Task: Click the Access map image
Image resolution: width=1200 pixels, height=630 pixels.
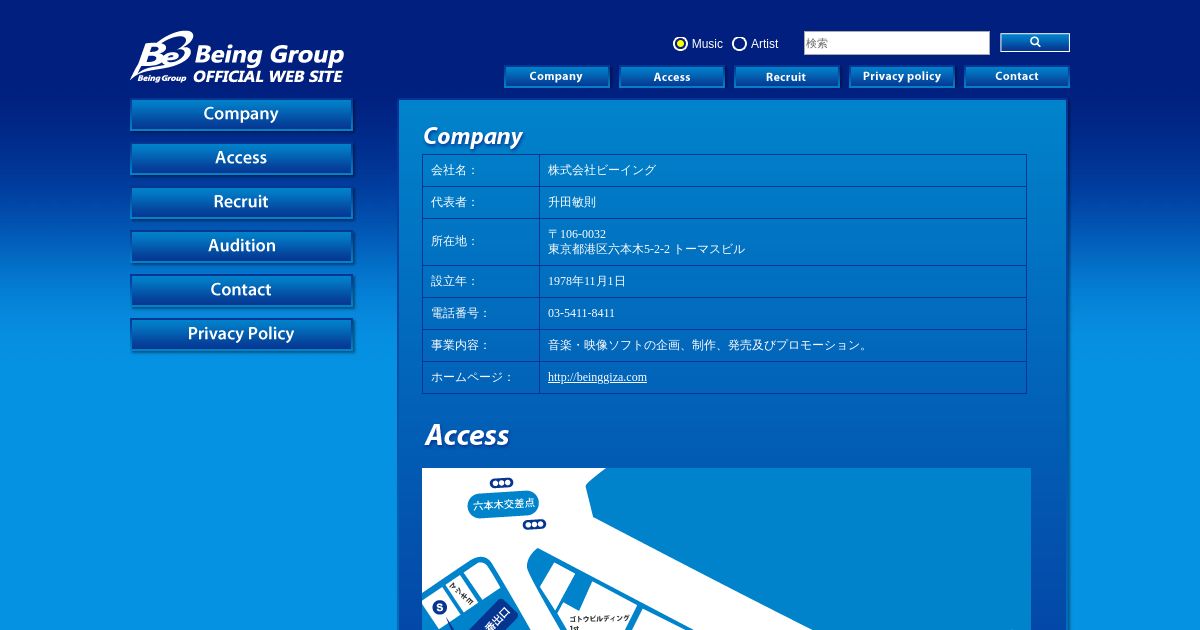Action: tap(726, 549)
